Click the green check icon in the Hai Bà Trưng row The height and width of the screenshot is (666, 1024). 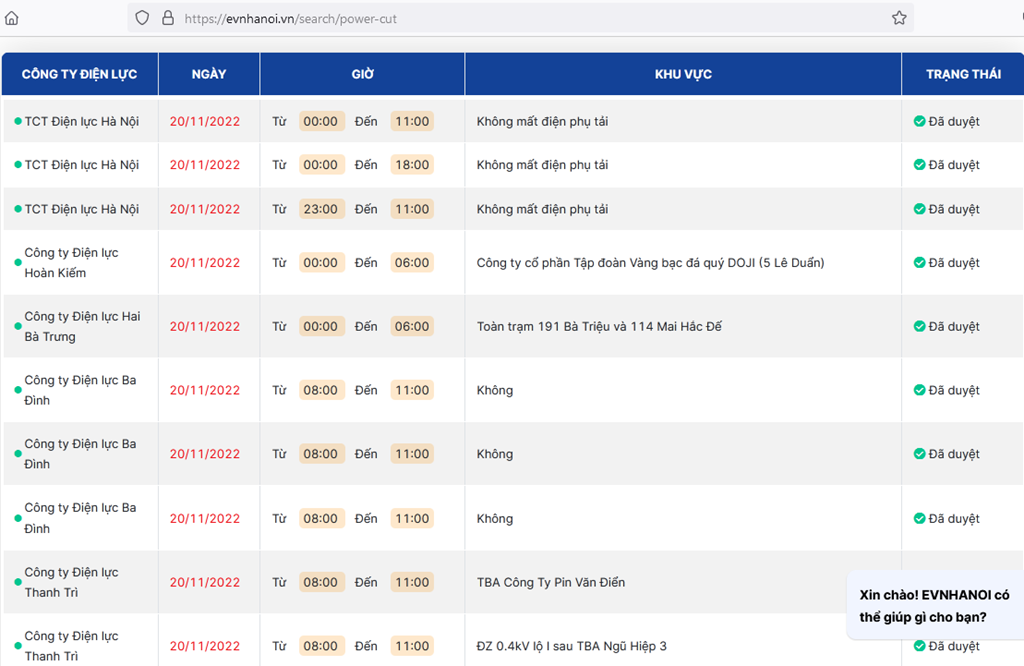(920, 326)
